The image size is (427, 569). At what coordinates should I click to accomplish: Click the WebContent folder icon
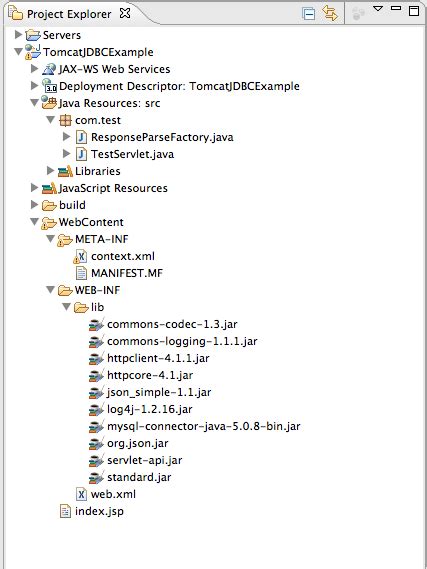coord(49,223)
